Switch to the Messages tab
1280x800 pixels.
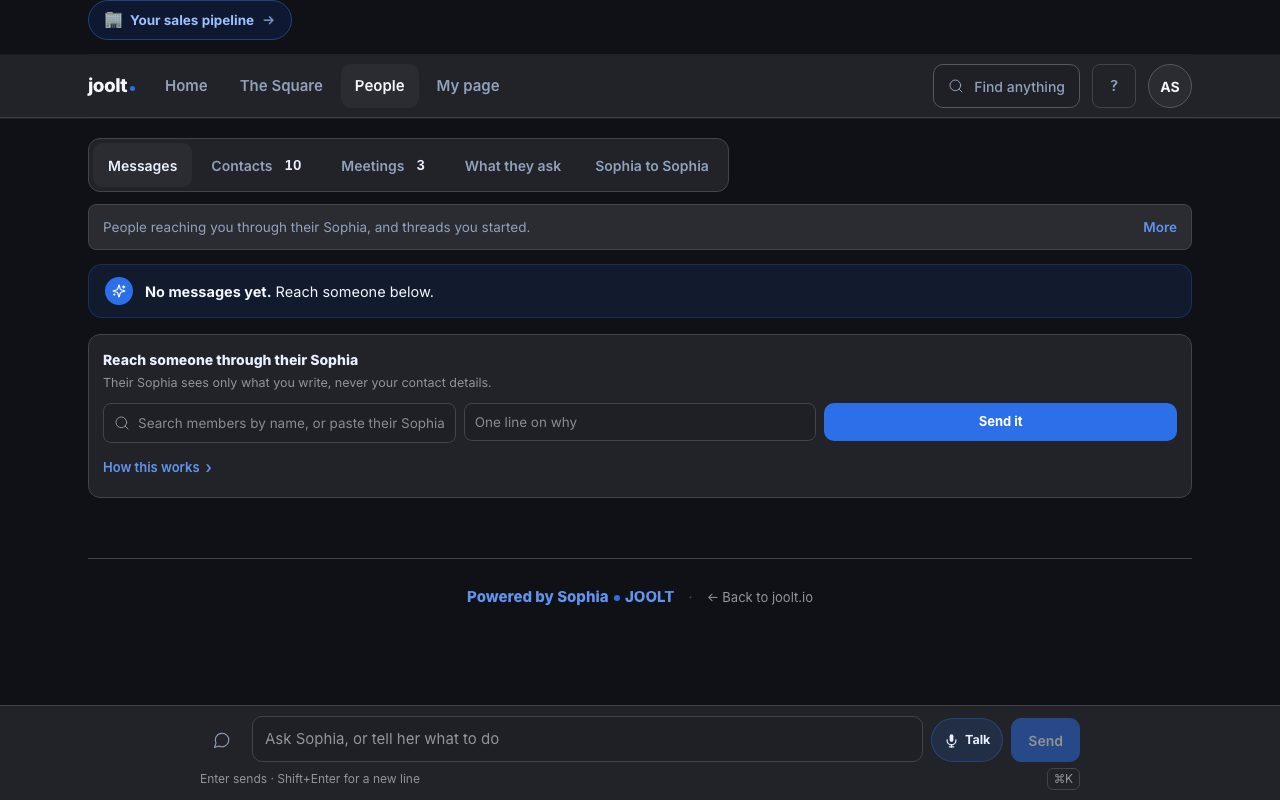point(142,166)
